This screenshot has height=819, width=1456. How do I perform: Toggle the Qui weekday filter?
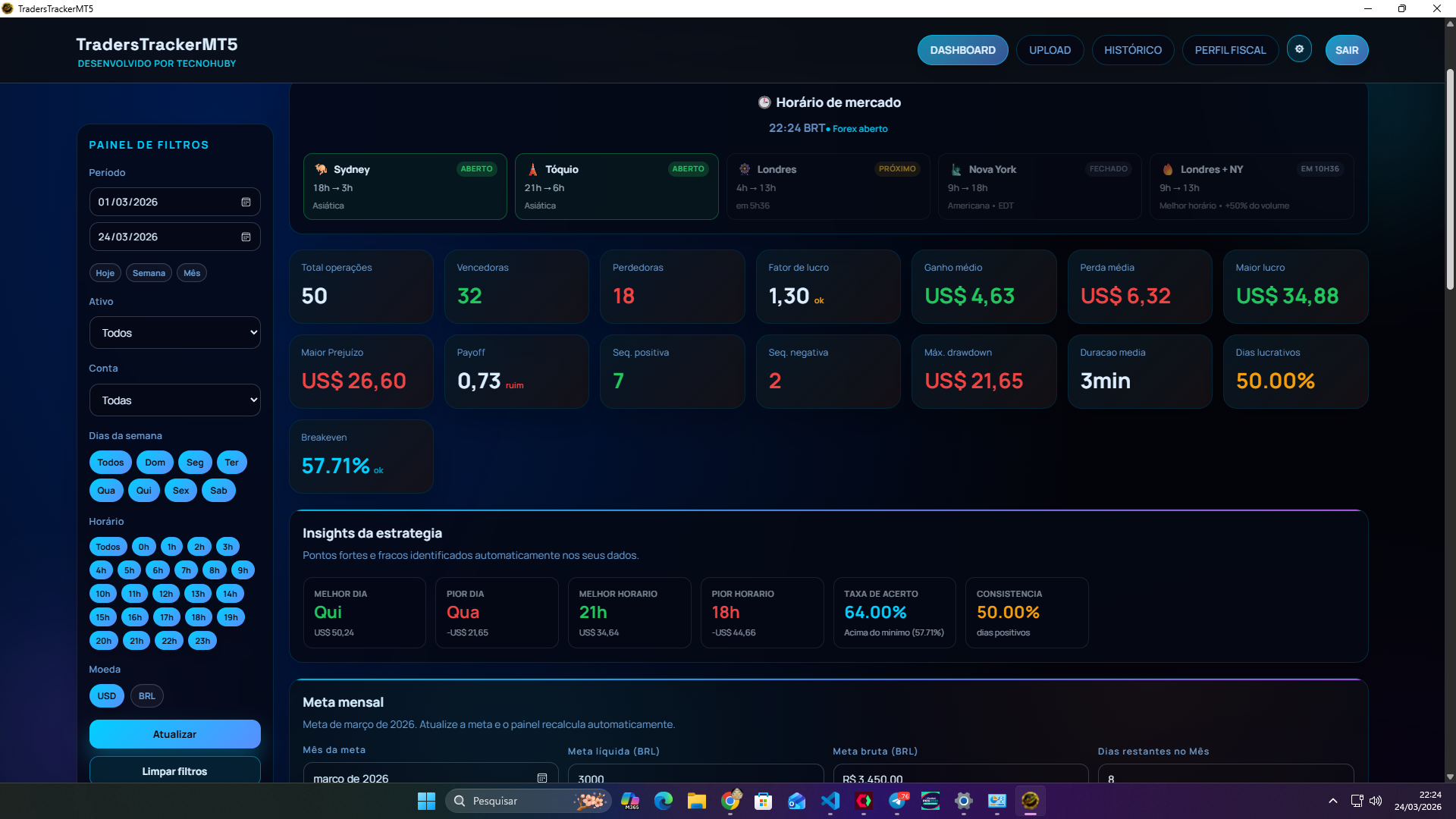[x=143, y=490]
